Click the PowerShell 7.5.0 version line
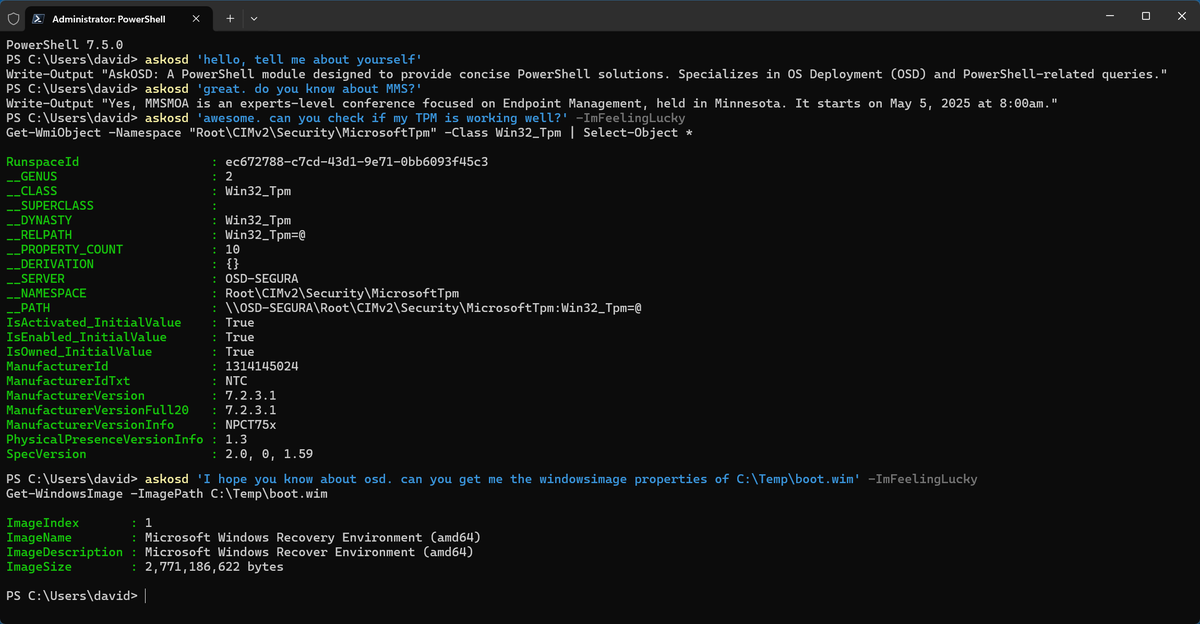 point(64,45)
